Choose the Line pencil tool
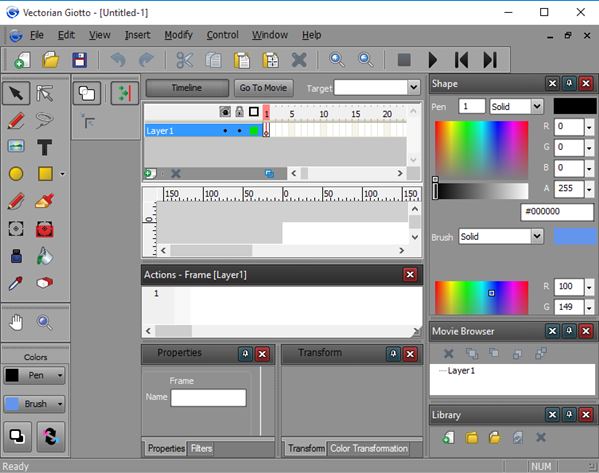599x473 pixels. (x=16, y=120)
